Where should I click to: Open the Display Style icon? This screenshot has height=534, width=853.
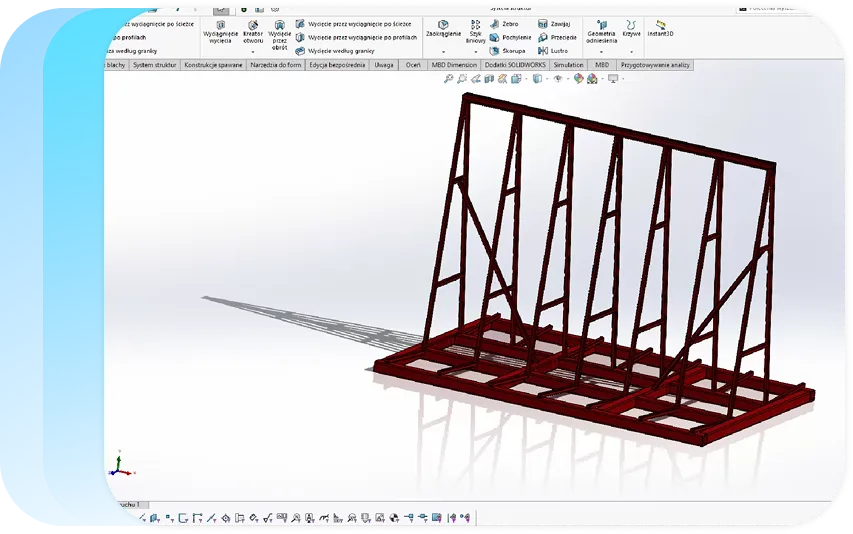coord(537,79)
